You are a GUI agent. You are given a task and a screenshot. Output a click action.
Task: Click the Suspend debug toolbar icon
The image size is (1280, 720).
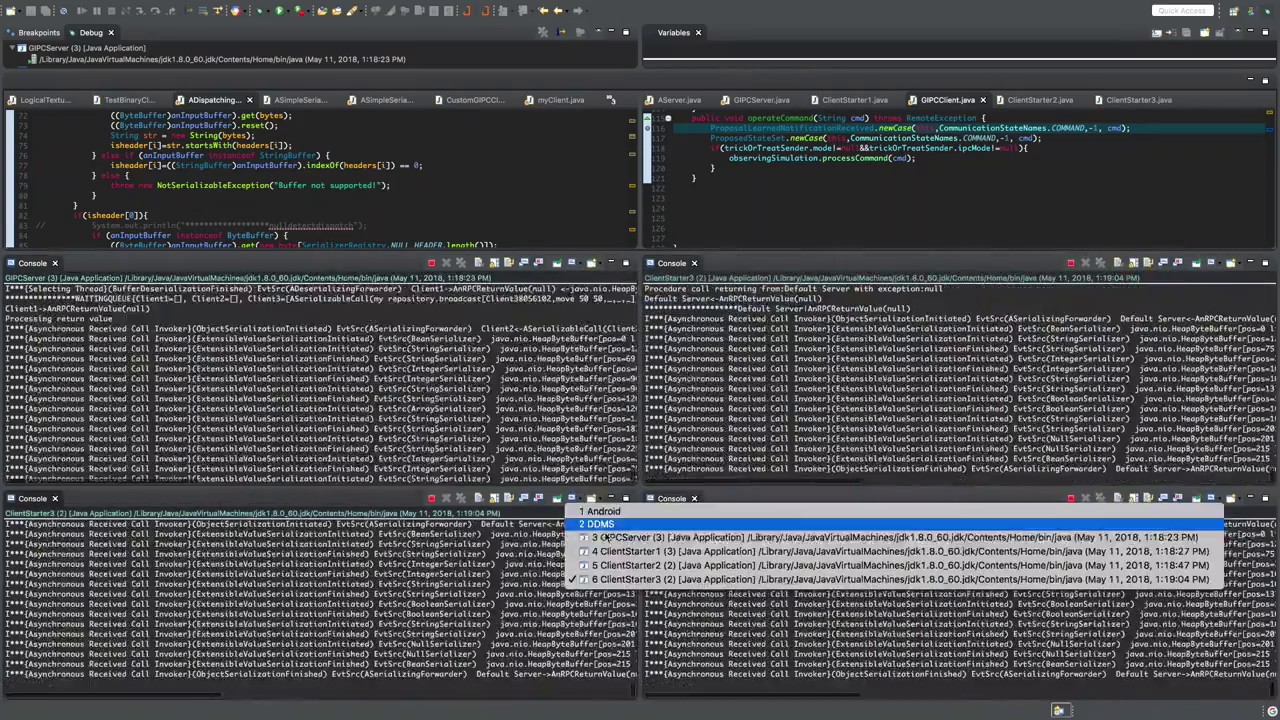pos(97,11)
